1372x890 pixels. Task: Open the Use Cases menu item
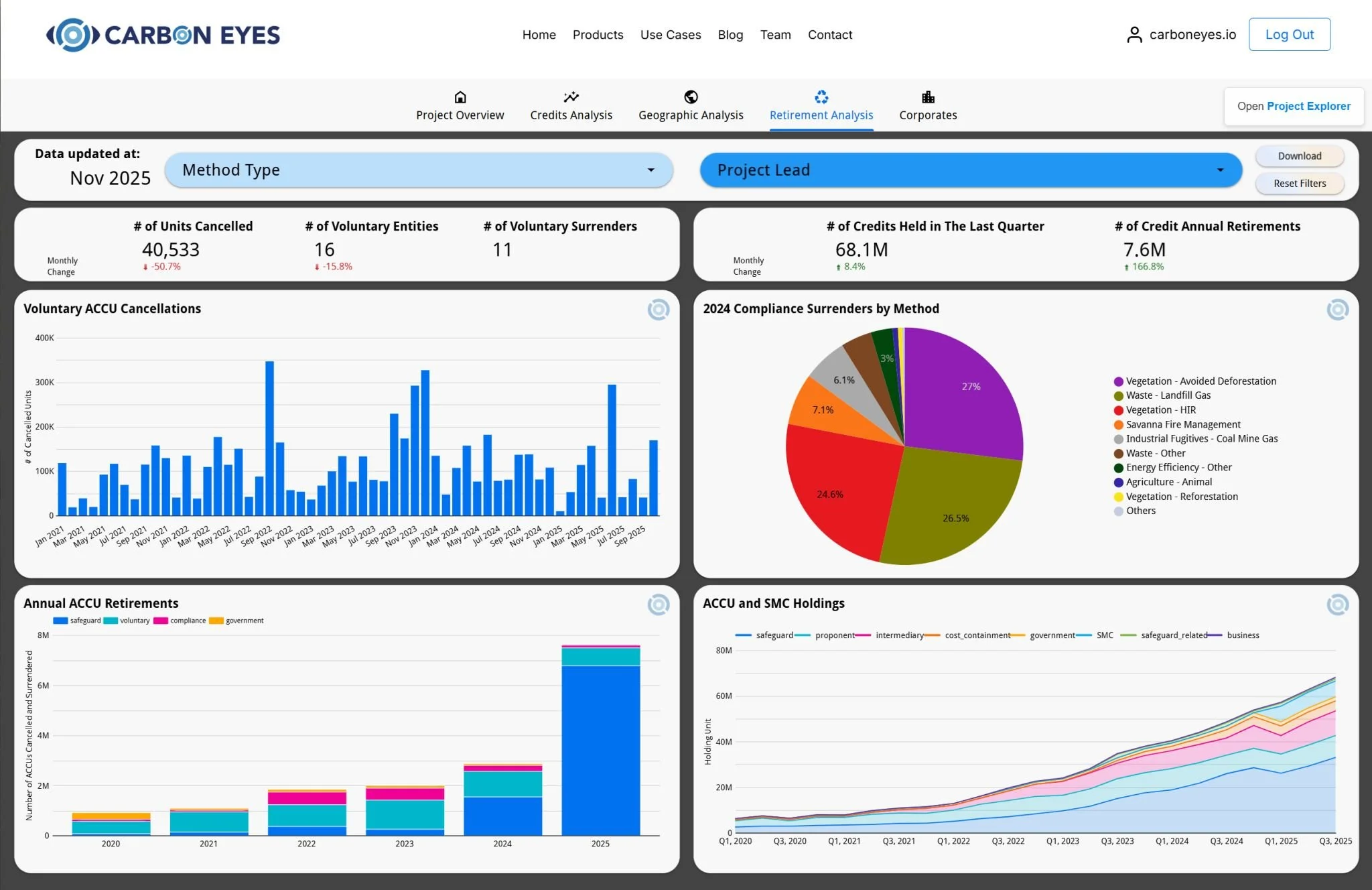(x=670, y=35)
